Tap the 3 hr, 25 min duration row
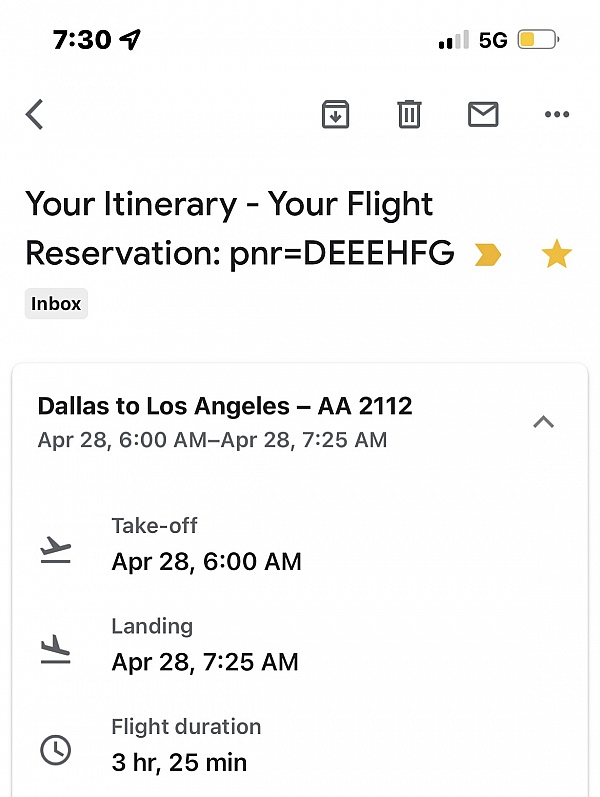Screen dimensions: 600x797 [186, 745]
